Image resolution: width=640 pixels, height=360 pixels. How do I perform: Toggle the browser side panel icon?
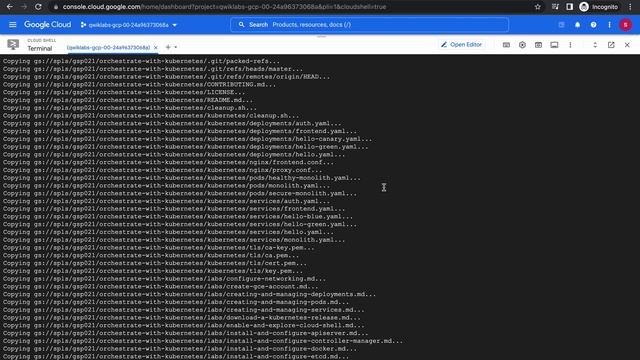coord(569,7)
